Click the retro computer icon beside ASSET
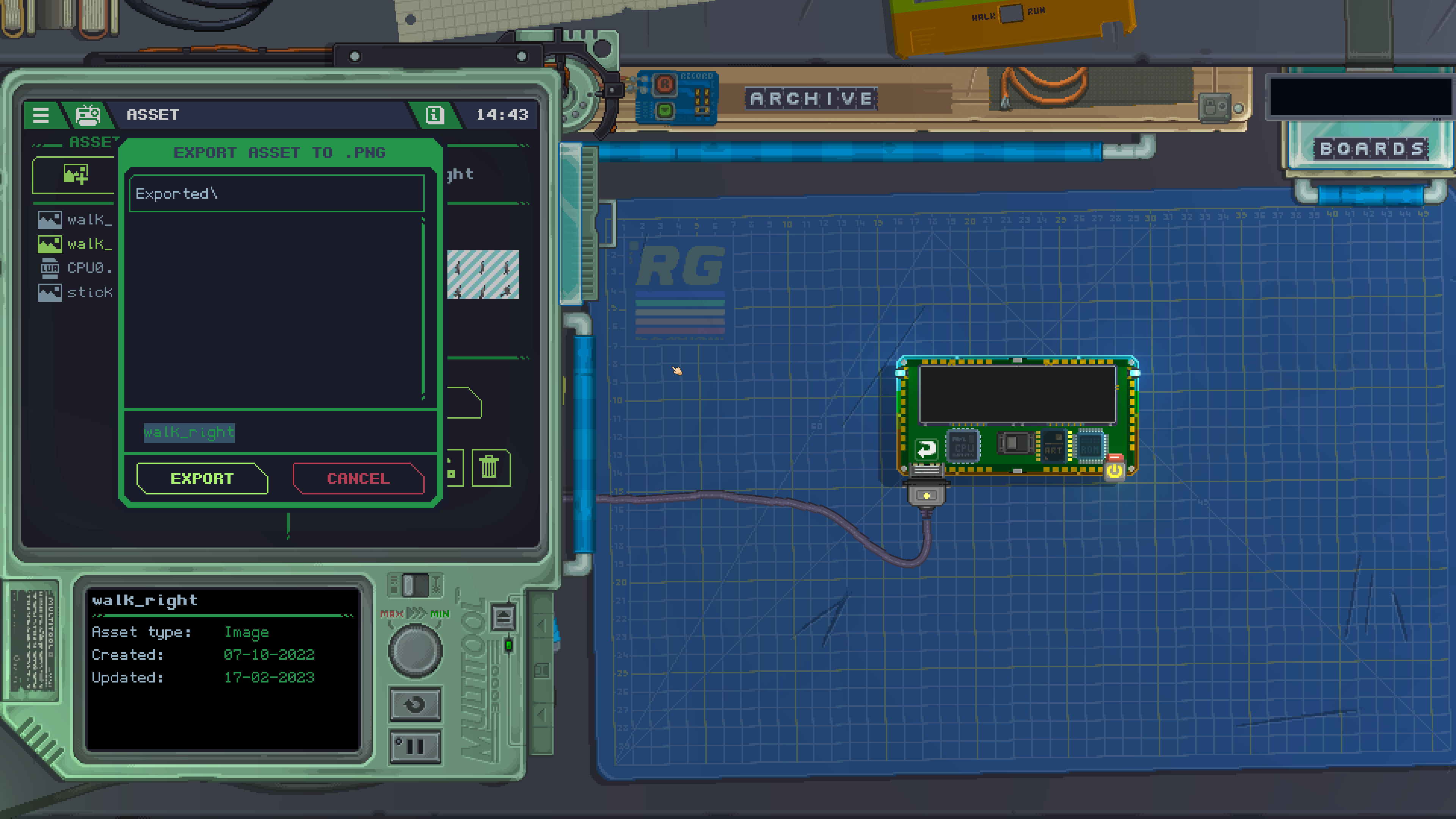The height and width of the screenshot is (819, 1456). 87,115
